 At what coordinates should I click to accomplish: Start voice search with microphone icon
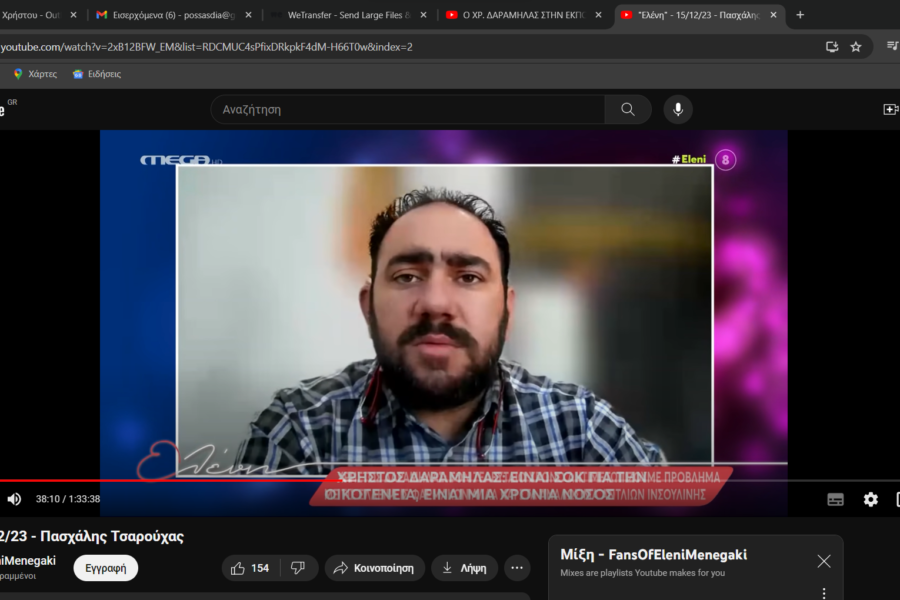point(677,110)
